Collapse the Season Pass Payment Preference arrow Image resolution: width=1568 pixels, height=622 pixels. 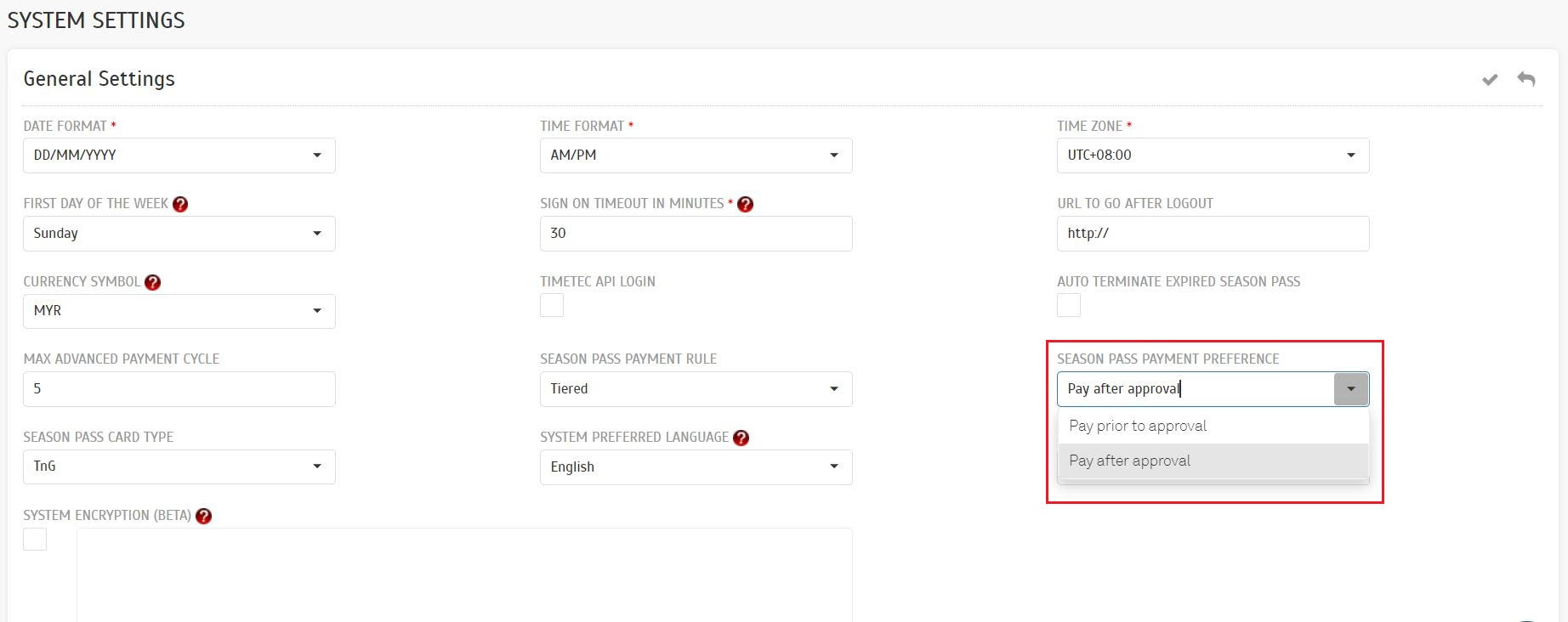pyautogui.click(x=1351, y=389)
